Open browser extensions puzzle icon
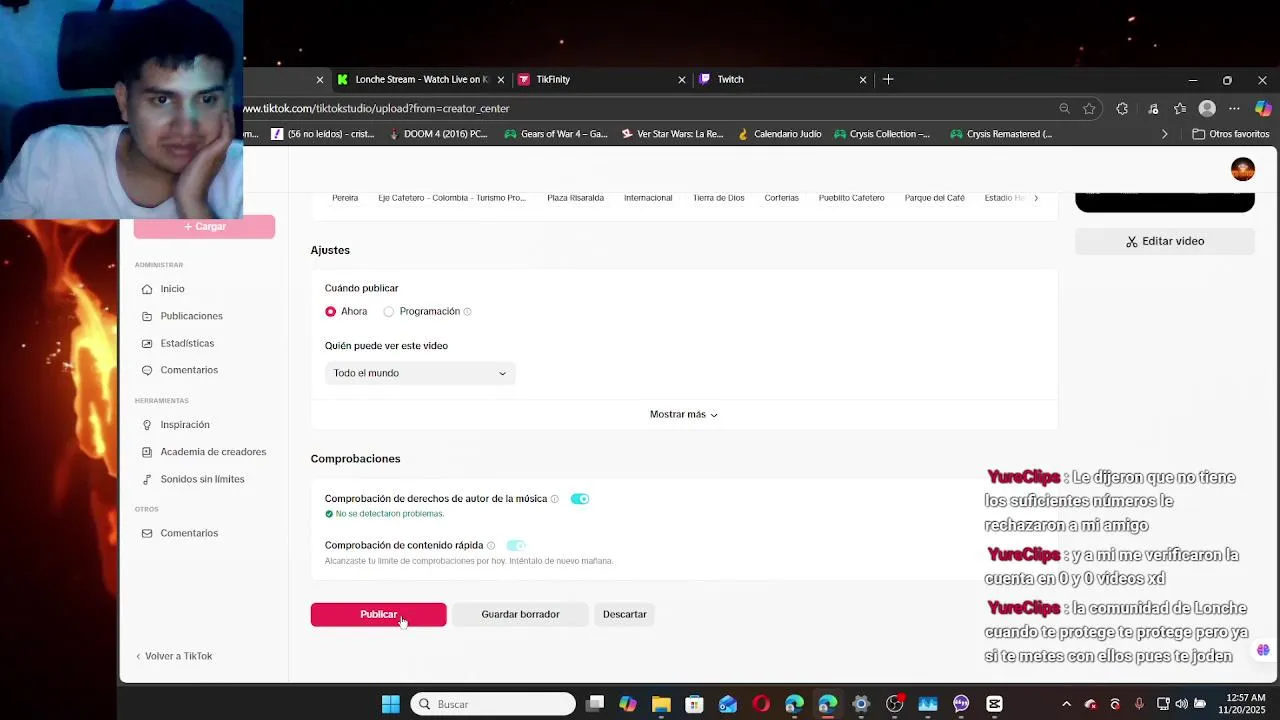This screenshot has height=720, width=1280. point(1122,108)
